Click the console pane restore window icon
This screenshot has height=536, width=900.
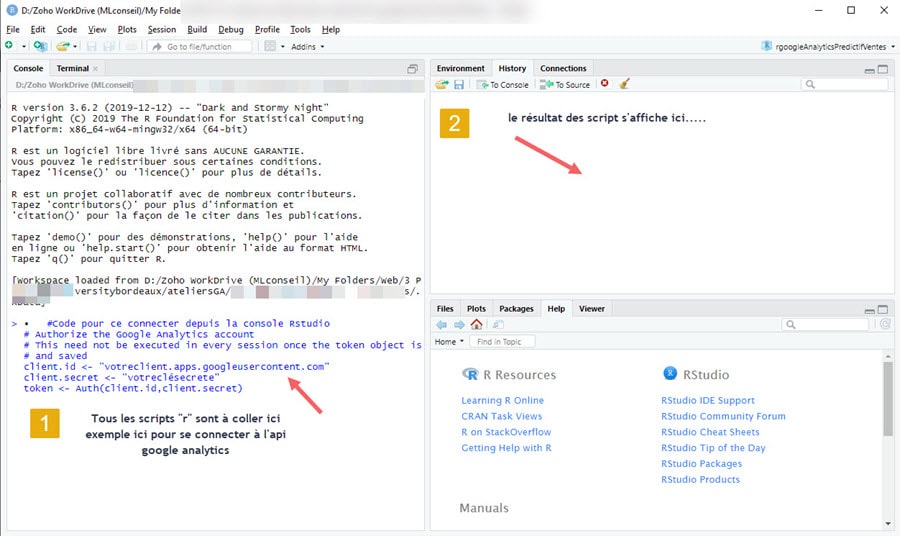click(412, 69)
